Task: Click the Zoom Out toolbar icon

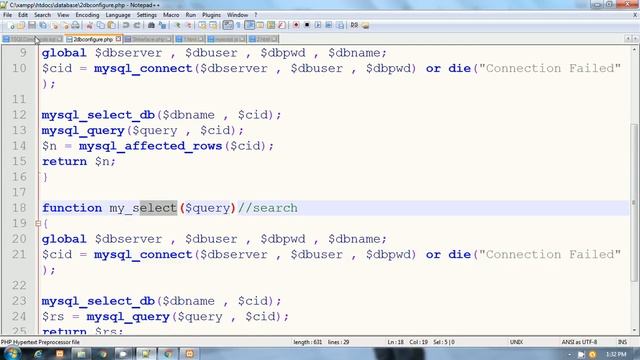Action: [188, 25]
